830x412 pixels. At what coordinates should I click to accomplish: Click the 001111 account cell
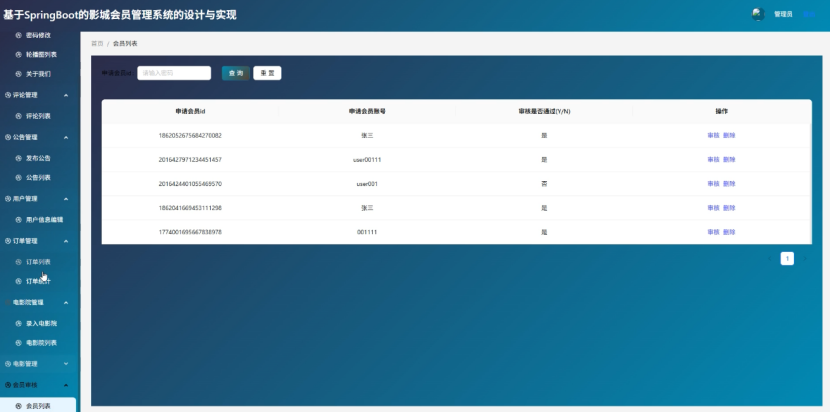[367, 232]
